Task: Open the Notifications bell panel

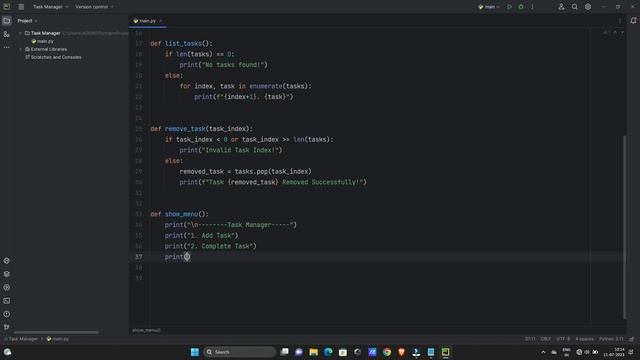Action: tap(633, 21)
